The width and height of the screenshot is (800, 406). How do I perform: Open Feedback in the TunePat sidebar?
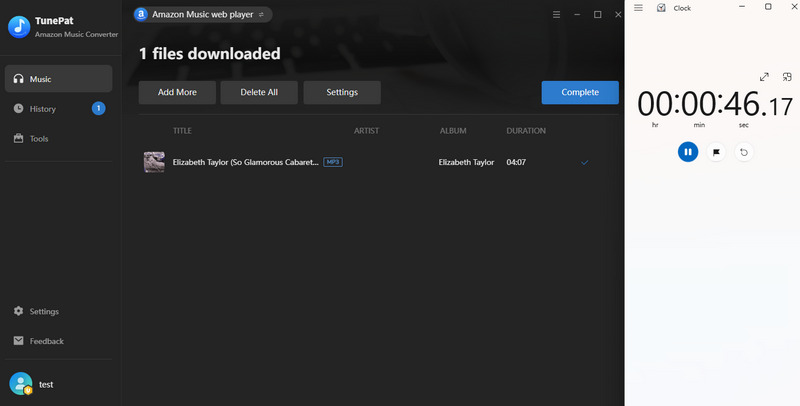[x=58, y=341]
